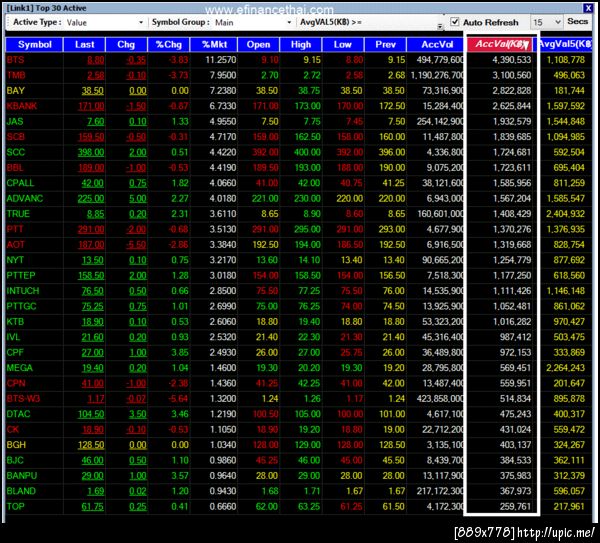Select the DTAC symbol
600x543 pixels.
point(18,414)
